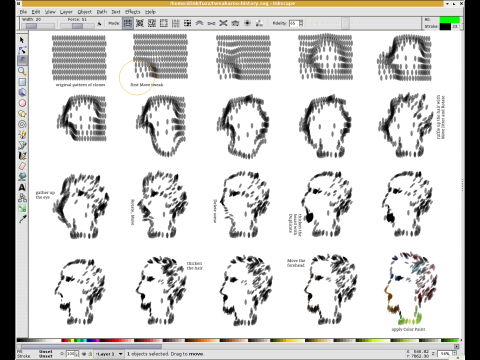Click the 'original pattern of clones' caption

80,85
